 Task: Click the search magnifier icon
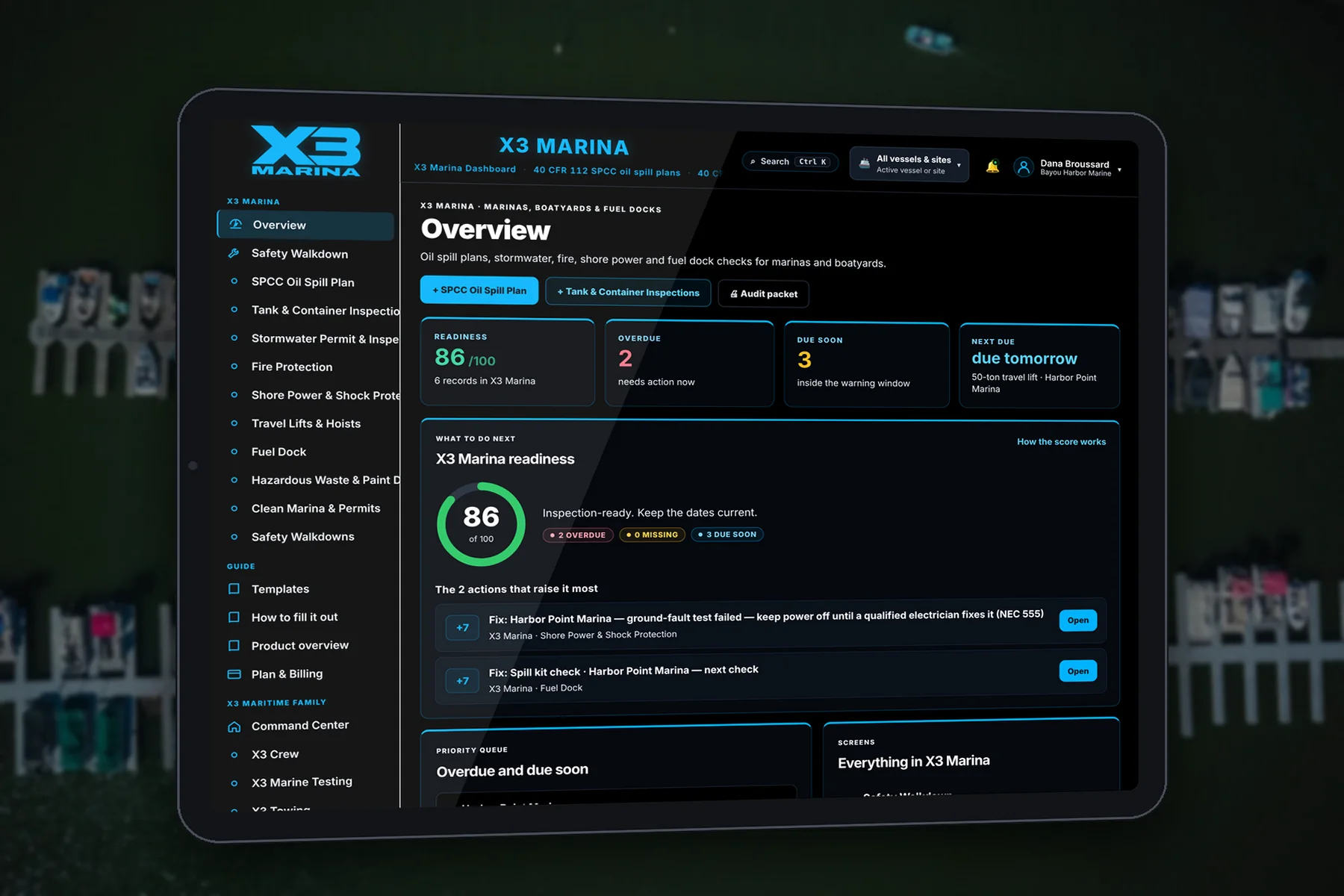coord(753,161)
